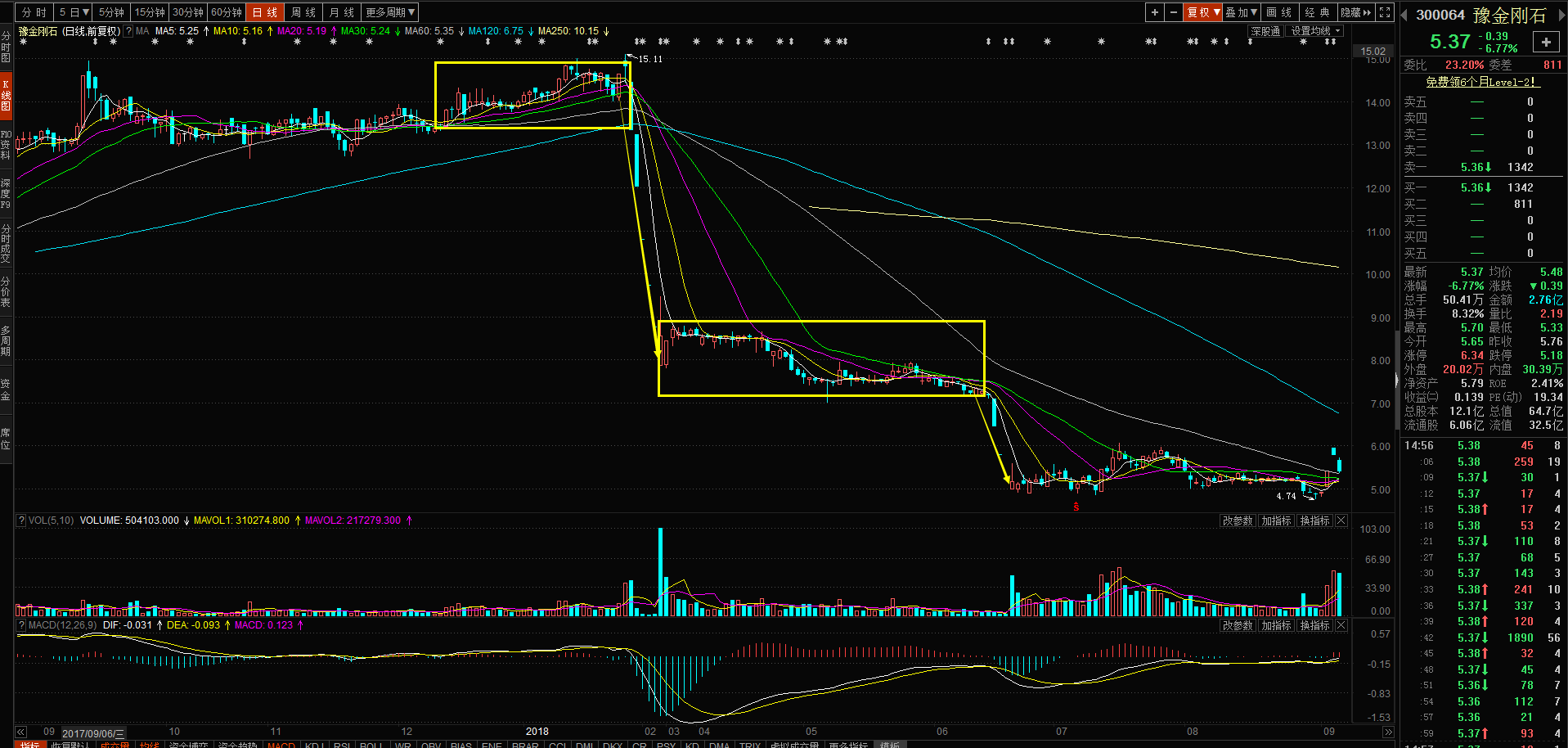Image resolution: width=1568 pixels, height=748 pixels.
Task: Close the VOL indicator panel
Action: click(x=1341, y=520)
